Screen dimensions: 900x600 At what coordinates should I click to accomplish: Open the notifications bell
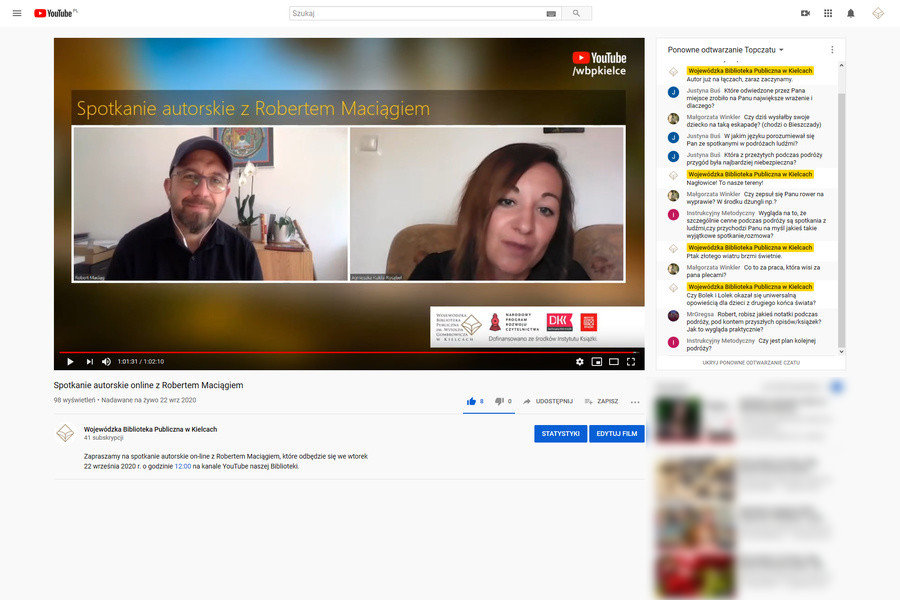click(851, 13)
